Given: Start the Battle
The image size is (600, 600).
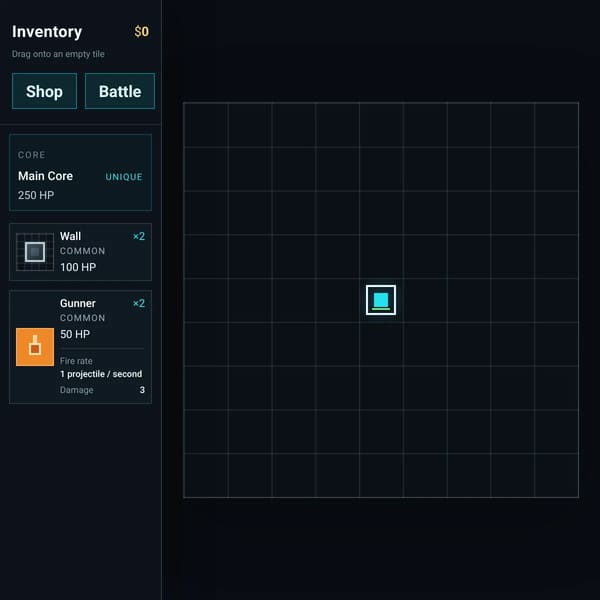Looking at the screenshot, I should 120,91.
